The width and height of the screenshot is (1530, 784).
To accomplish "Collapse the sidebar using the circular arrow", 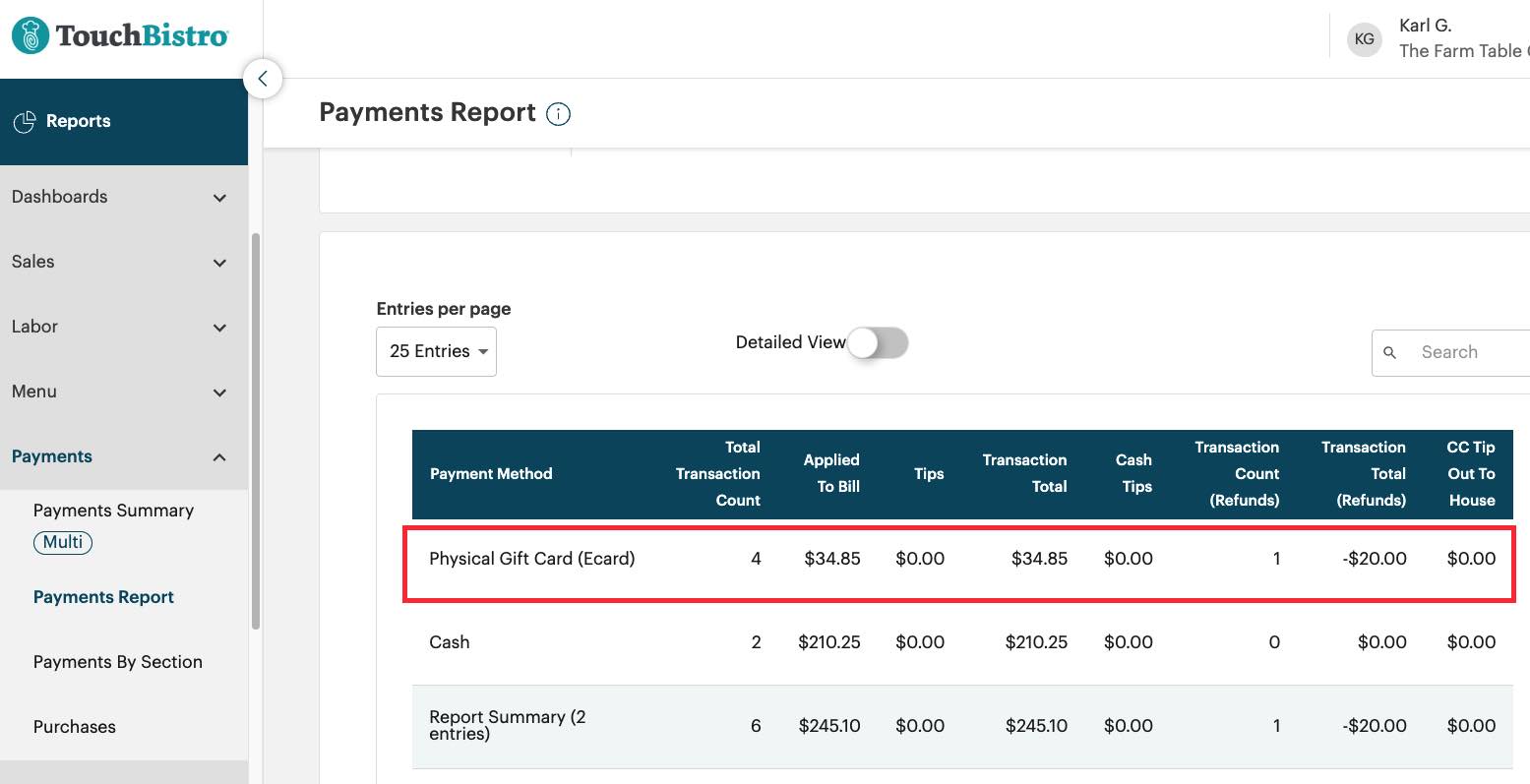I will (x=263, y=79).
